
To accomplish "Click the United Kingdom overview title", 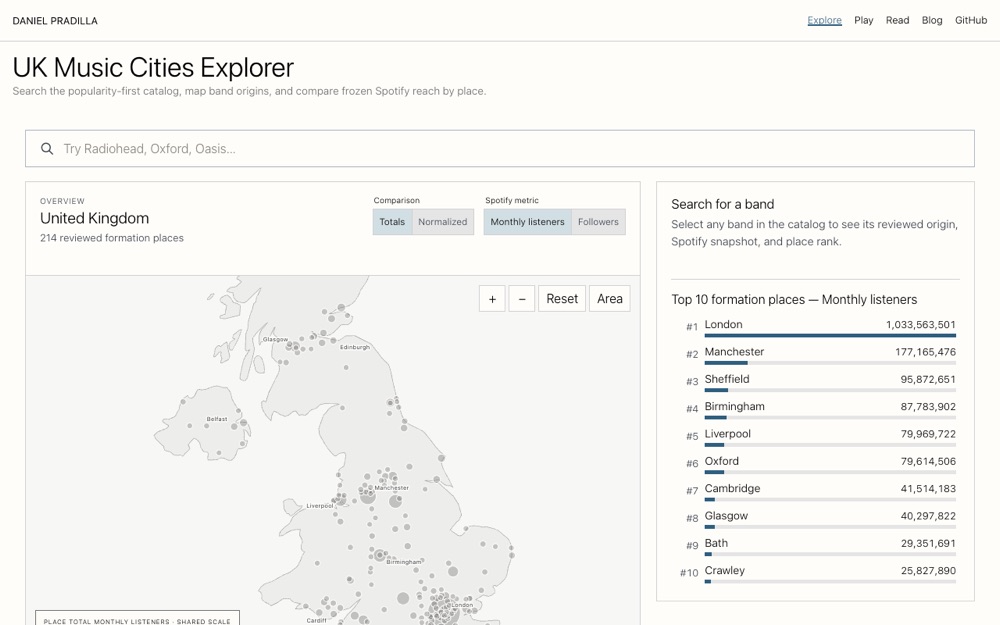I will pyautogui.click(x=94, y=218).
